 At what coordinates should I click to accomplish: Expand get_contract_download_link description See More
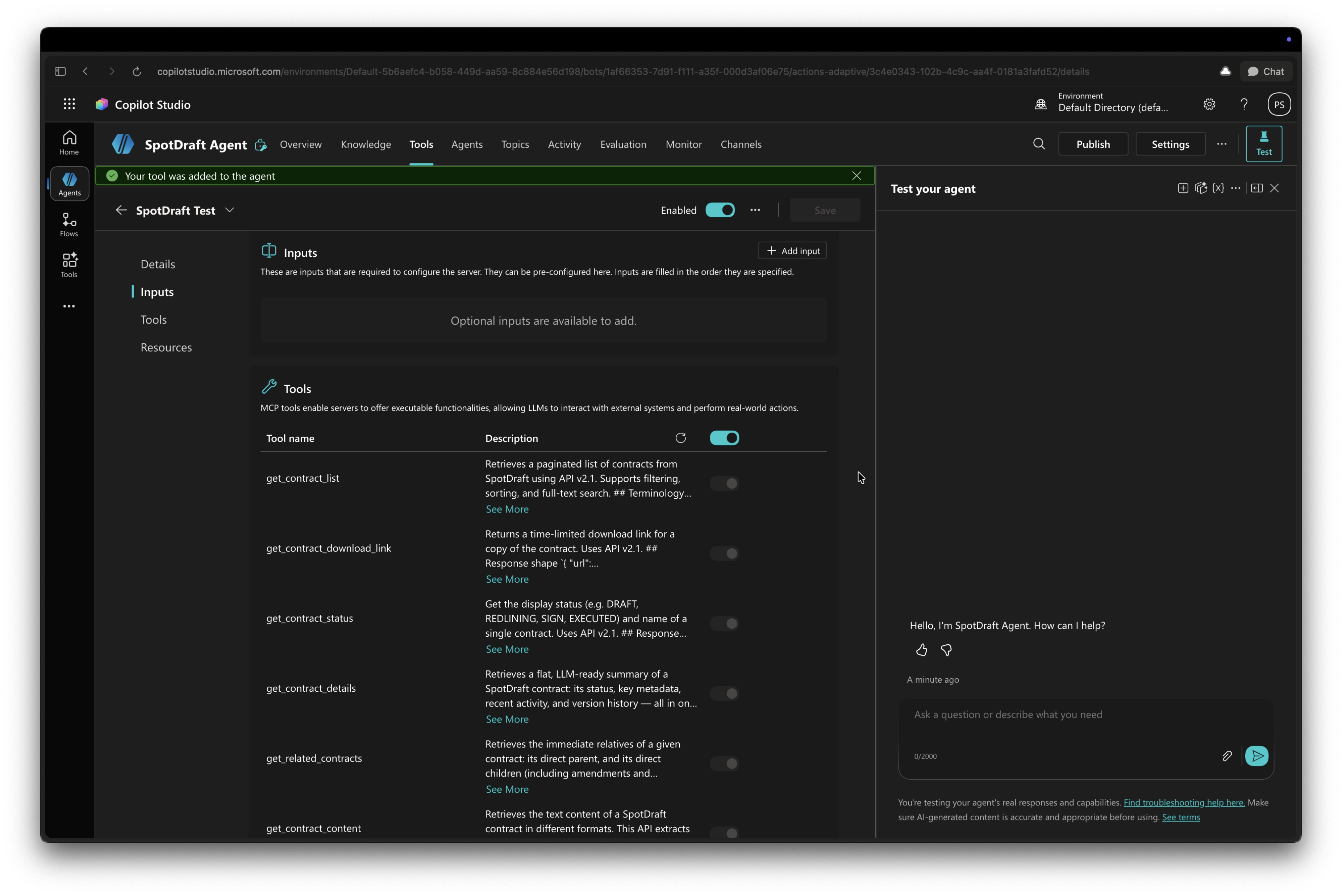(x=507, y=579)
